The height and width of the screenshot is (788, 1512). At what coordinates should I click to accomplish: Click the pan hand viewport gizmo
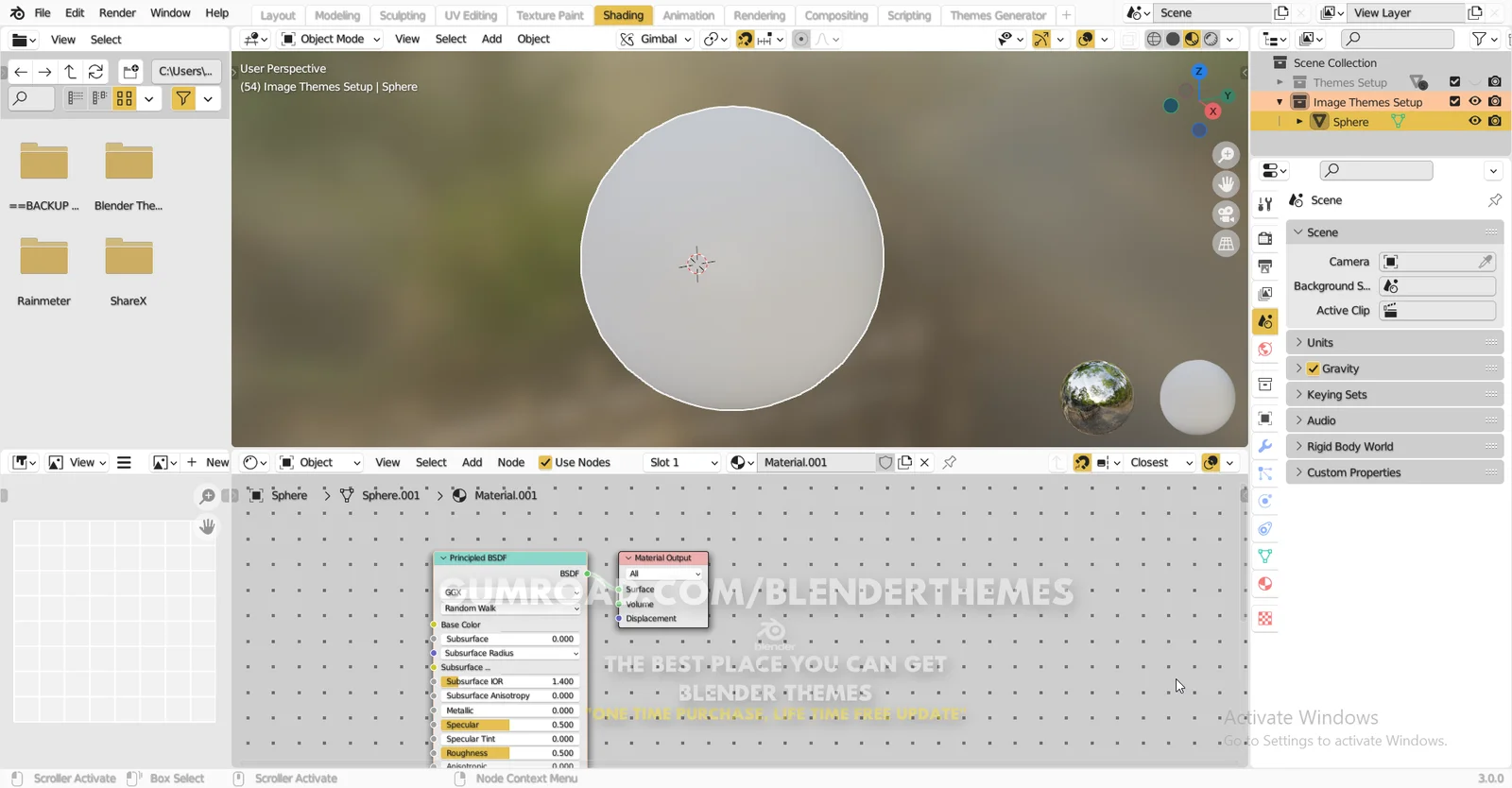pos(1226,184)
